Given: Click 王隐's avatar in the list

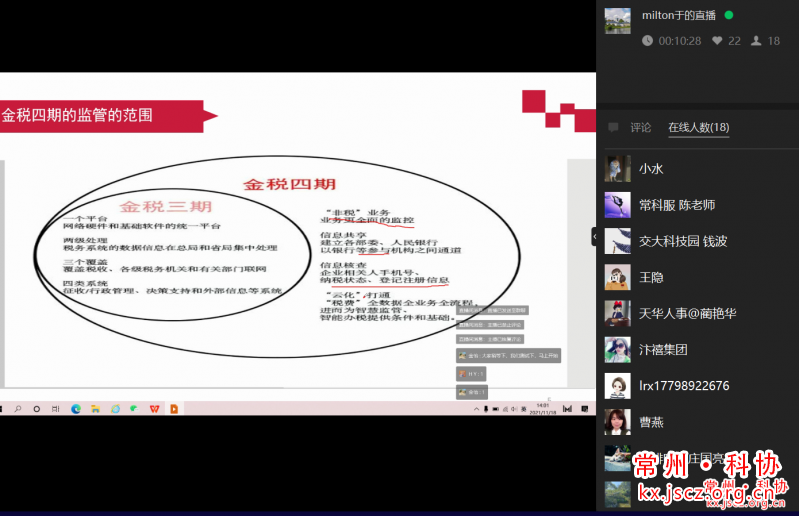Looking at the screenshot, I should (618, 277).
